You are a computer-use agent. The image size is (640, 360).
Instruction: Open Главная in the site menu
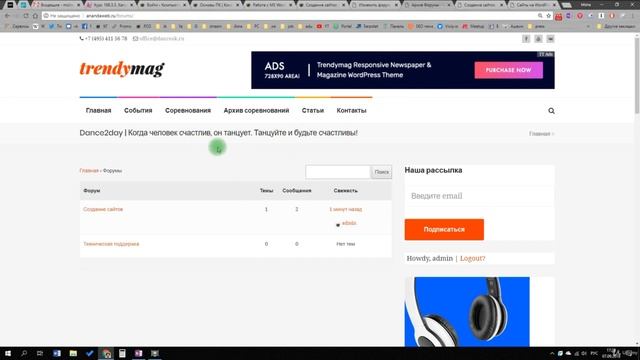click(98, 111)
